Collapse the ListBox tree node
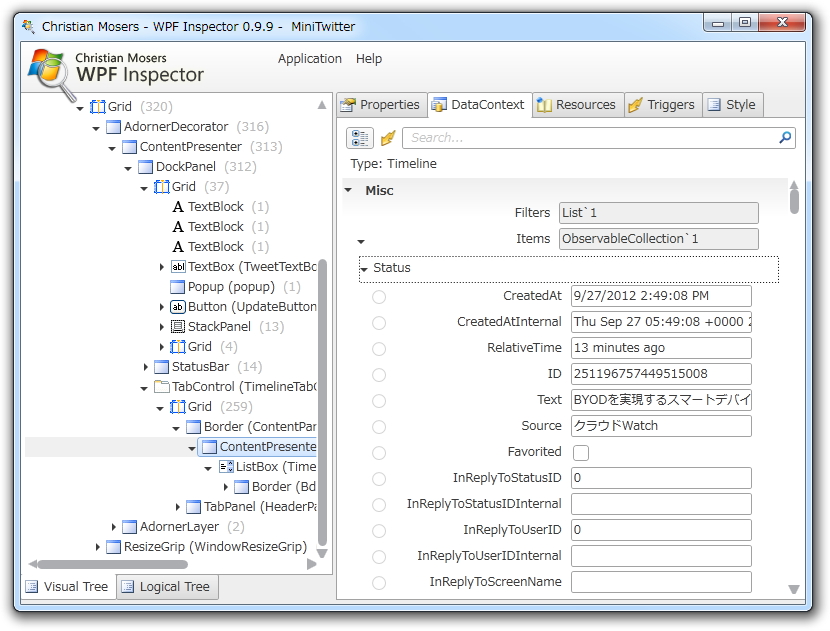 point(208,468)
